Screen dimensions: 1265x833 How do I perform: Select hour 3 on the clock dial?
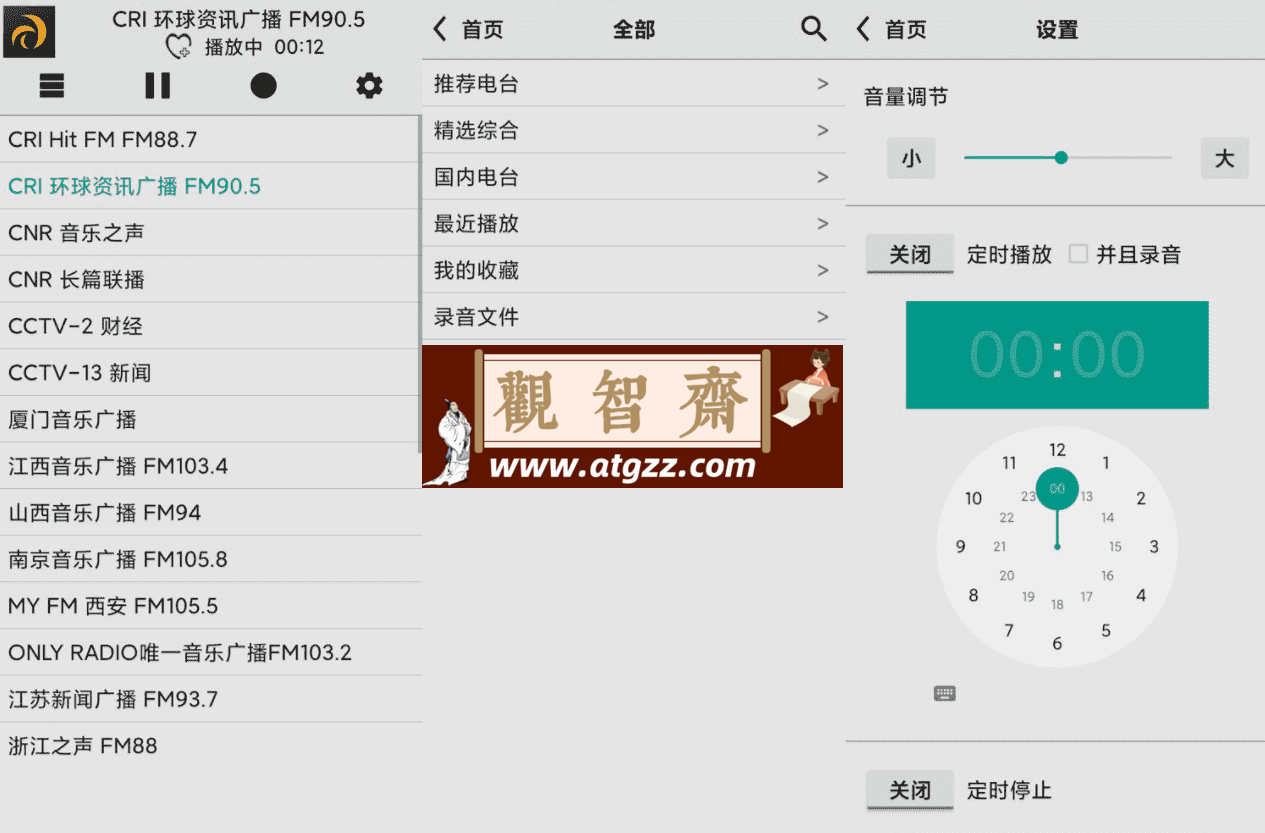point(1154,547)
